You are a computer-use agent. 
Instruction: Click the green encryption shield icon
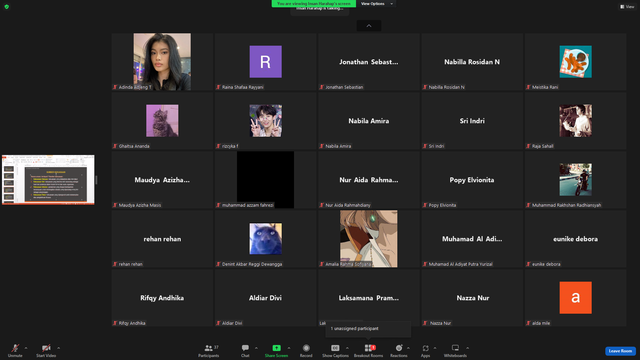click(x=7, y=7)
